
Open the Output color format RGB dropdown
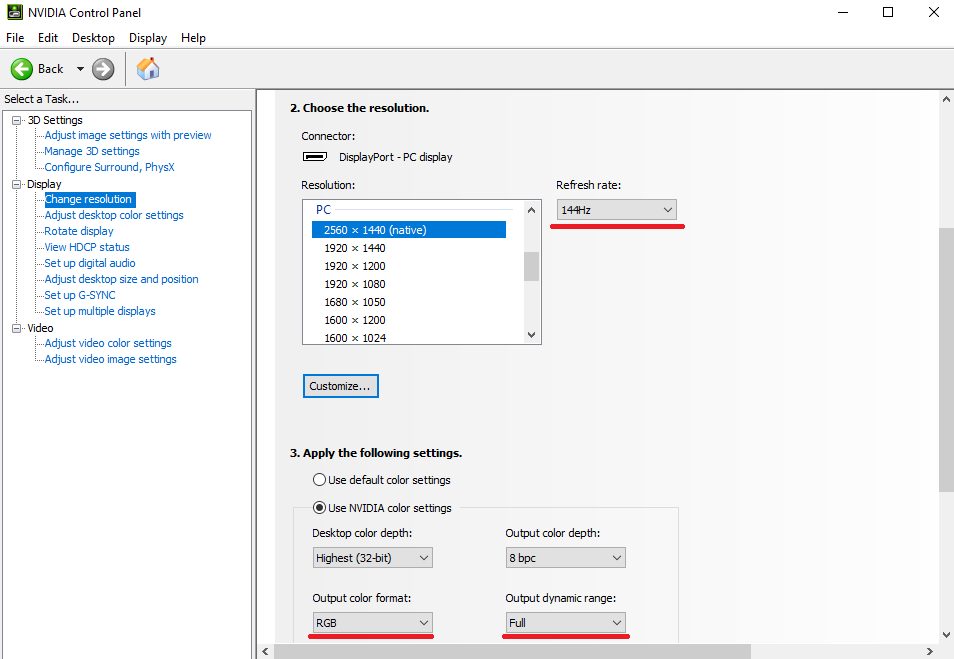[372, 622]
